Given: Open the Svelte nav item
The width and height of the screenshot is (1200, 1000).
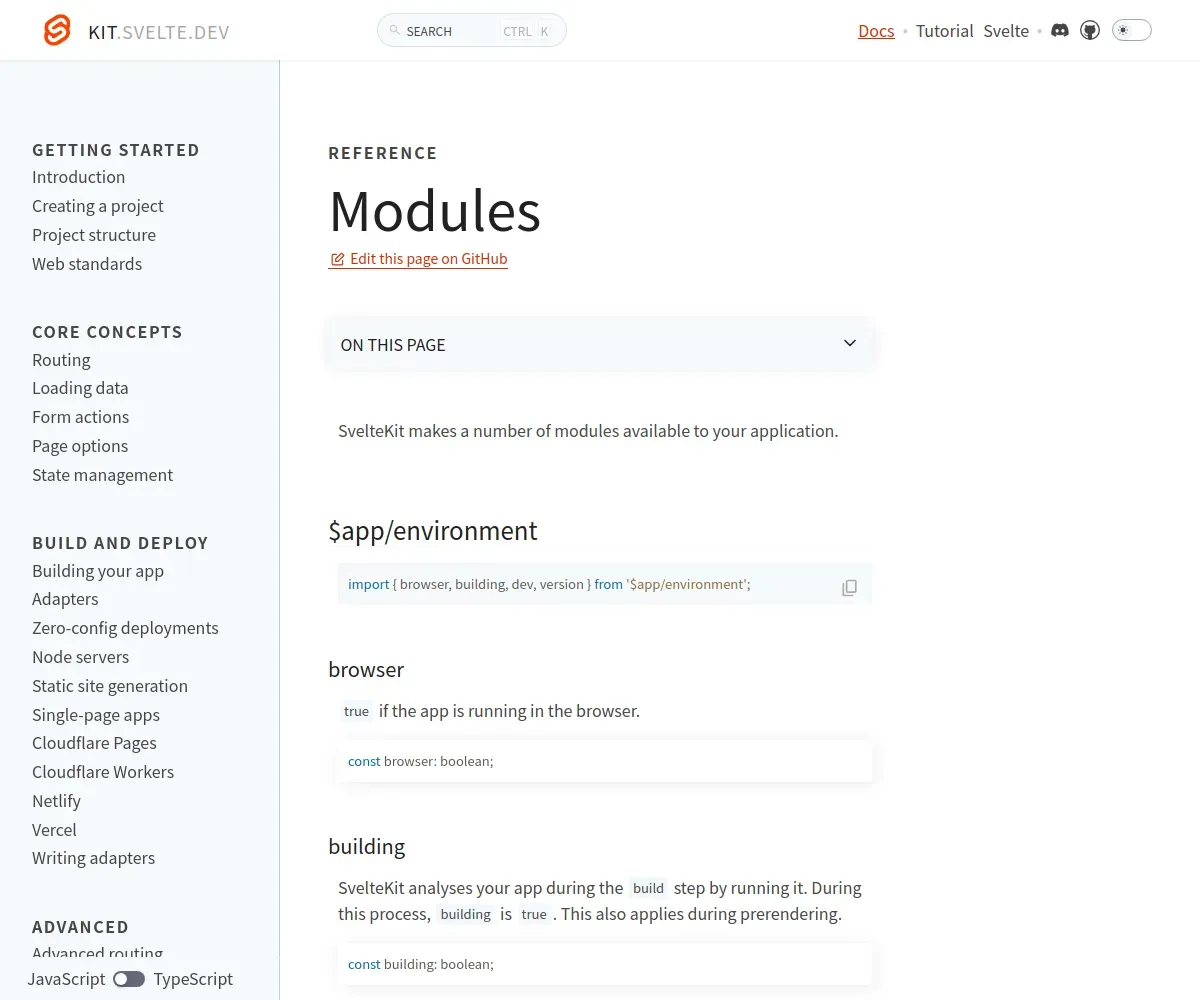Looking at the screenshot, I should (x=1006, y=31).
